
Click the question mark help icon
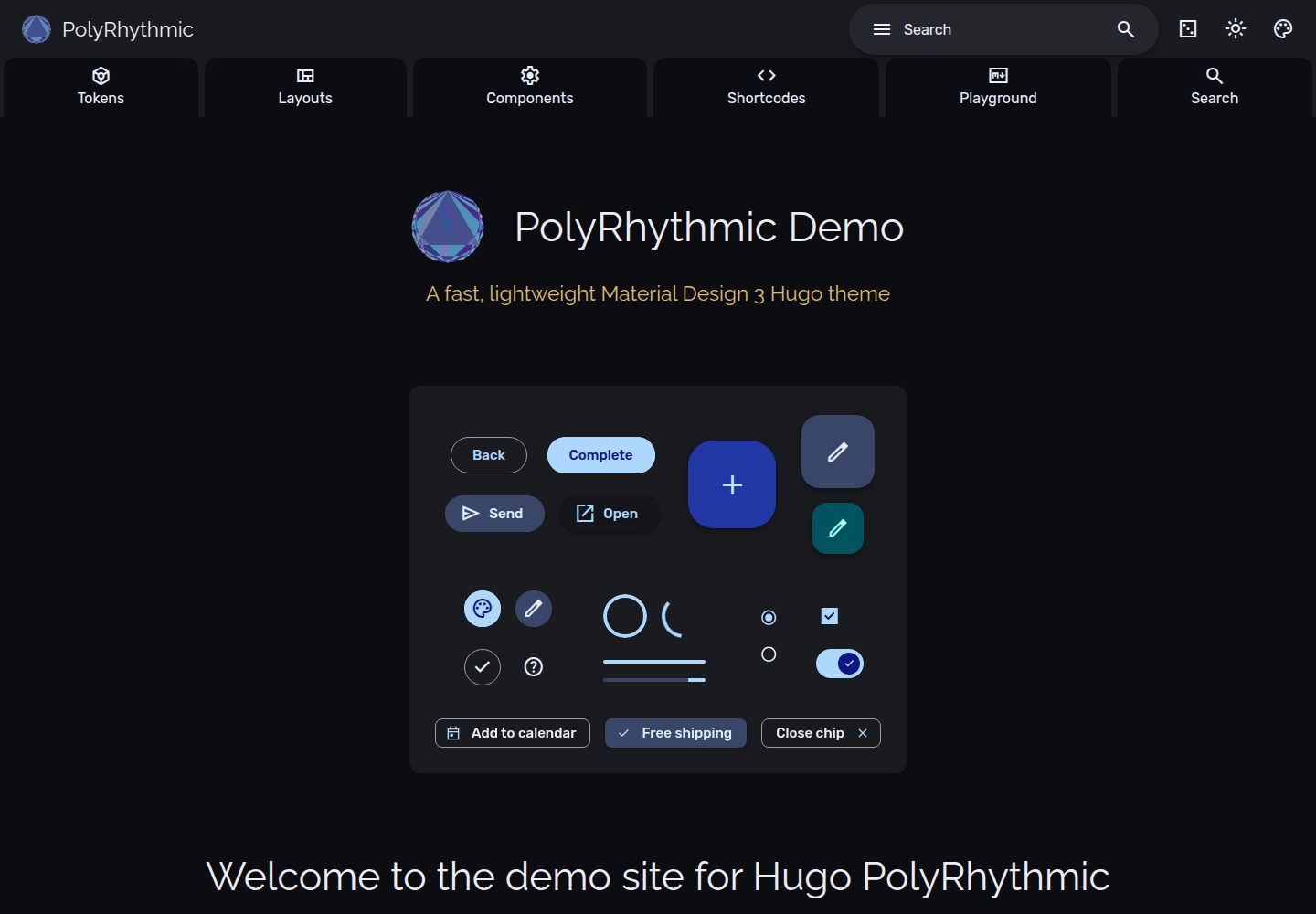pos(534,667)
